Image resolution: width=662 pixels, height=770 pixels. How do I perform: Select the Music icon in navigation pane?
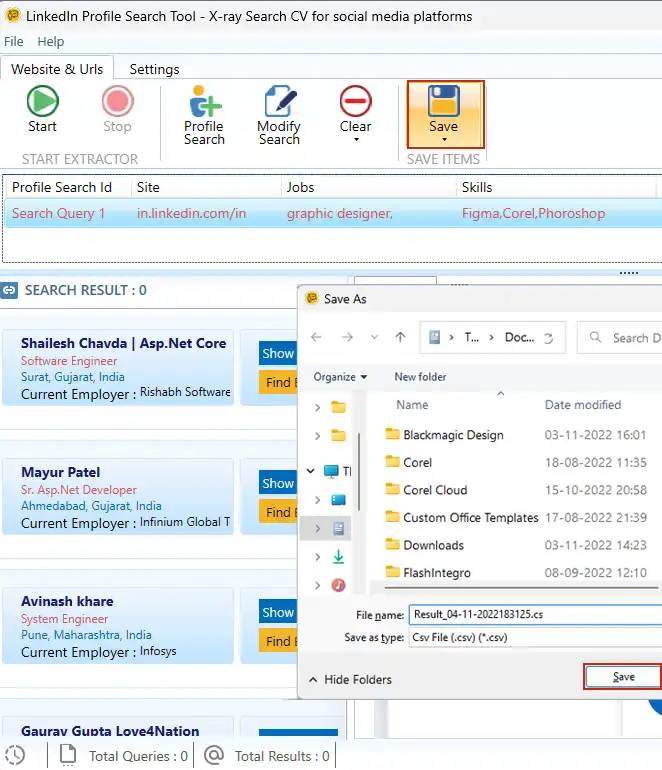(x=338, y=585)
